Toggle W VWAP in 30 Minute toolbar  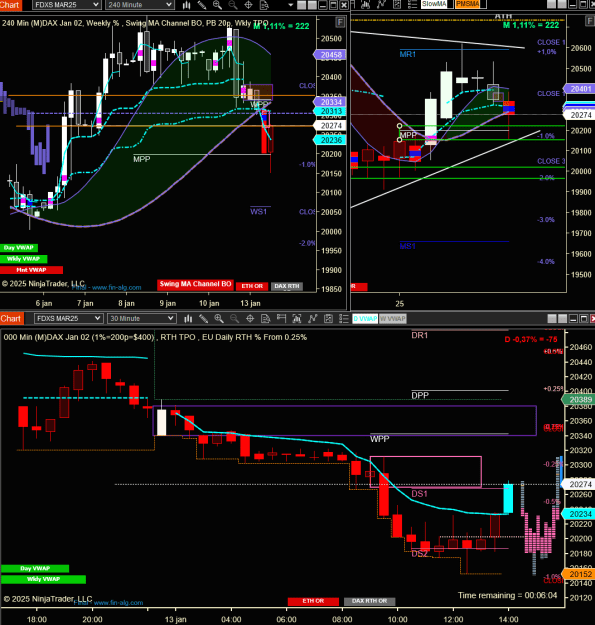point(393,318)
